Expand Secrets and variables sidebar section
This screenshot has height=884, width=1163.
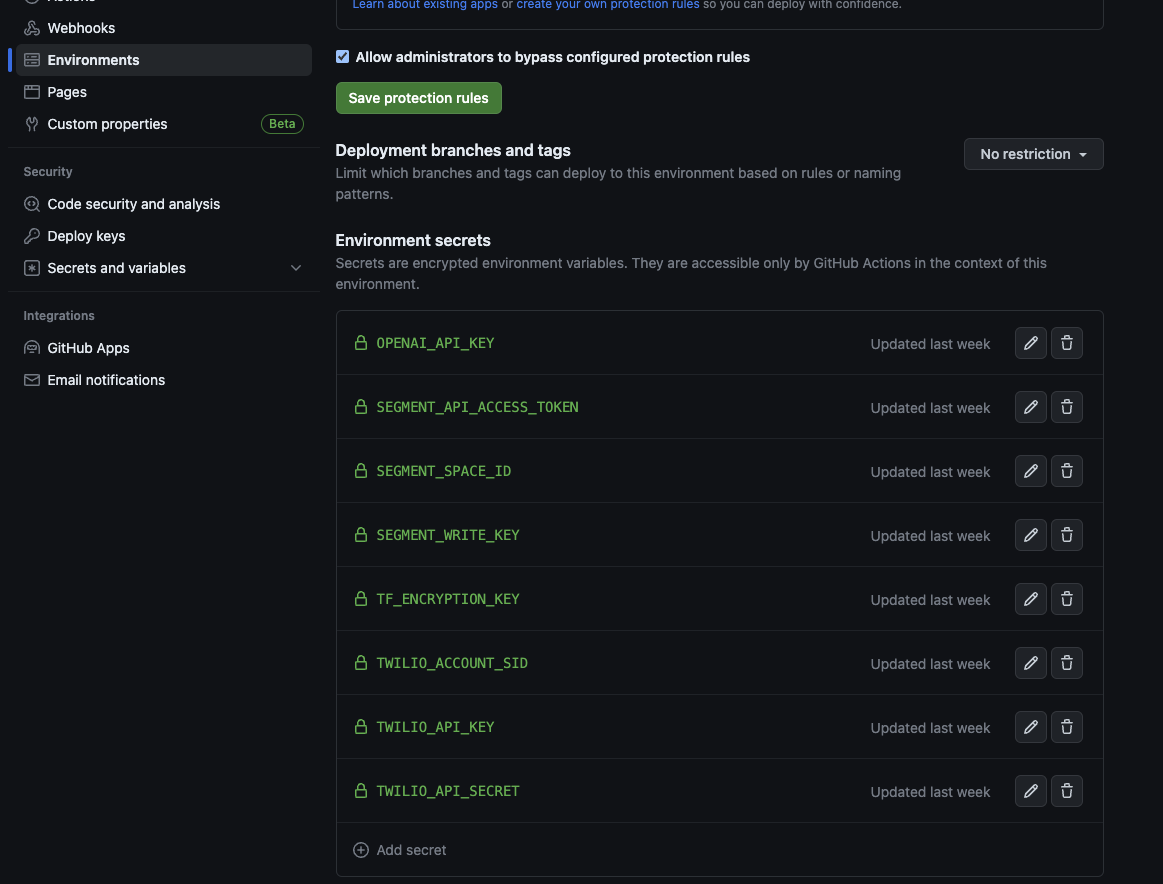pos(295,268)
